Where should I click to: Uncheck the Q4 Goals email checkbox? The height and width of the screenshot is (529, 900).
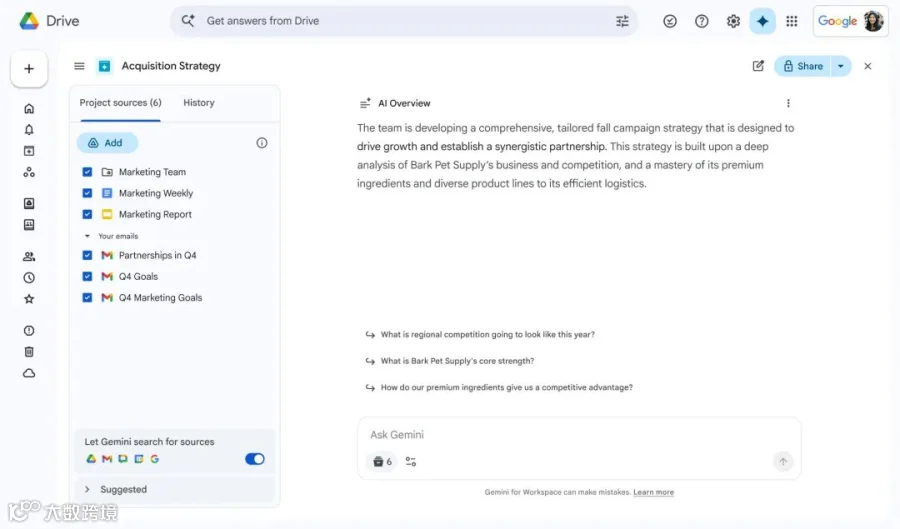click(x=87, y=276)
